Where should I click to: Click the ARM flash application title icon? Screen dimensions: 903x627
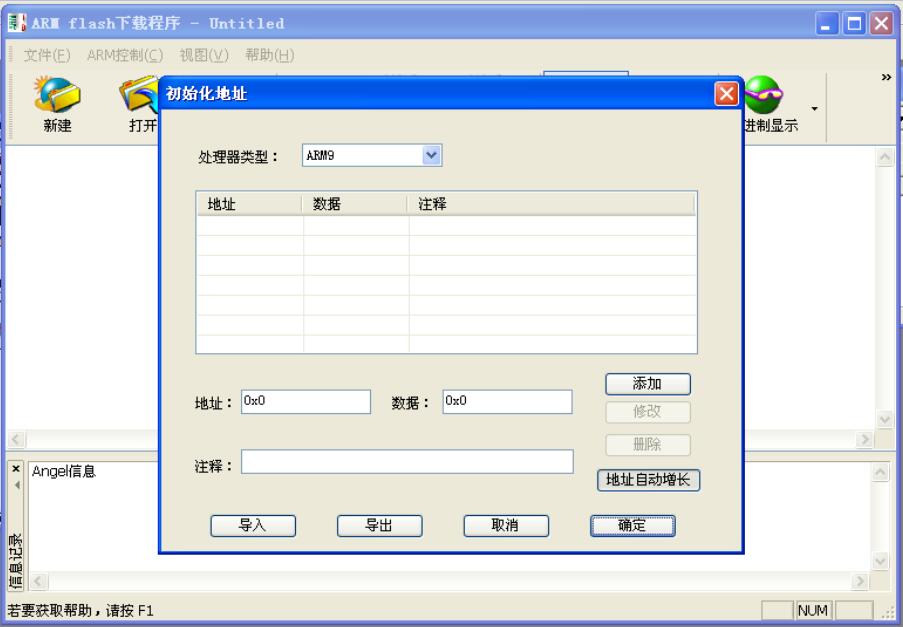click(x=17, y=23)
